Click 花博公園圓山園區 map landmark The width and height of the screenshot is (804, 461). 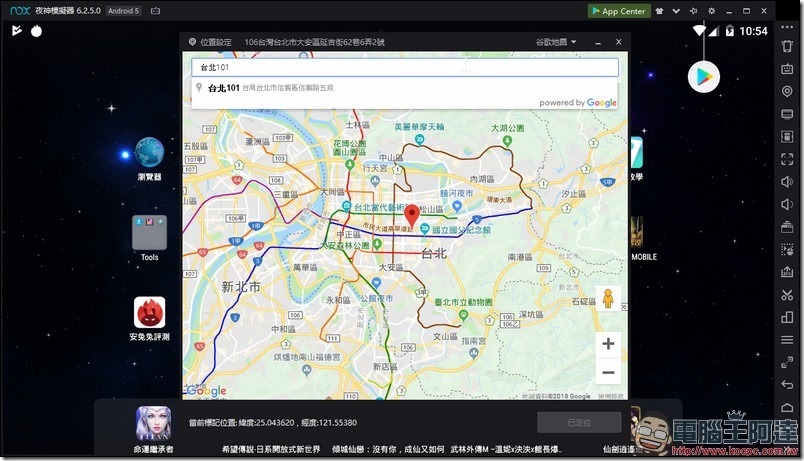click(x=349, y=148)
